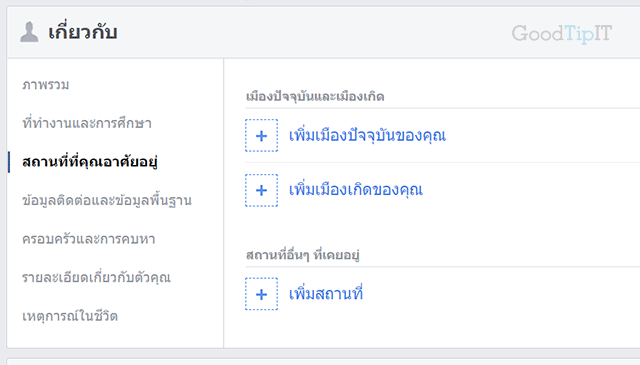Click the เพิ่มเมืองปัจจุบันของคุณ link
640x365 pixels.
pyautogui.click(x=367, y=136)
